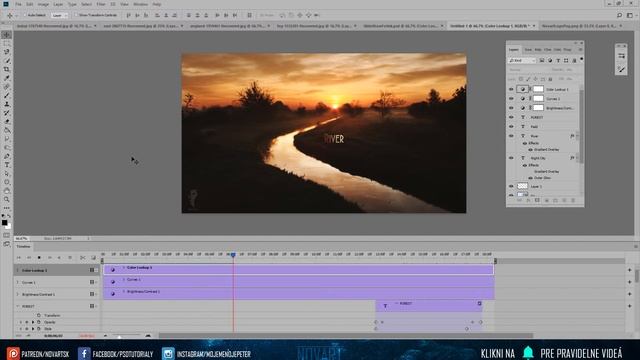Click the split-at-playhead scissors icon
This screenshot has width=640, height=360.
tap(82, 258)
